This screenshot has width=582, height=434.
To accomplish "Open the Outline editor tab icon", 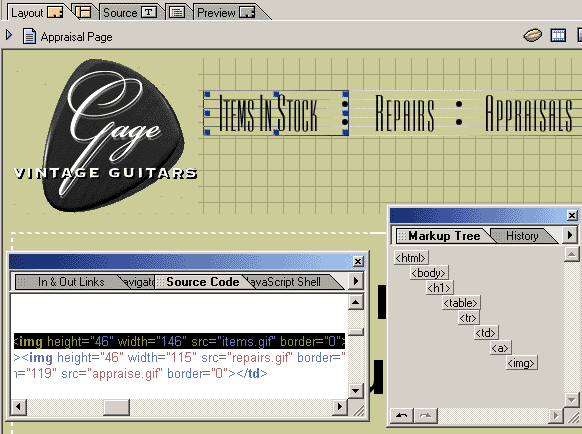I will [177, 13].
